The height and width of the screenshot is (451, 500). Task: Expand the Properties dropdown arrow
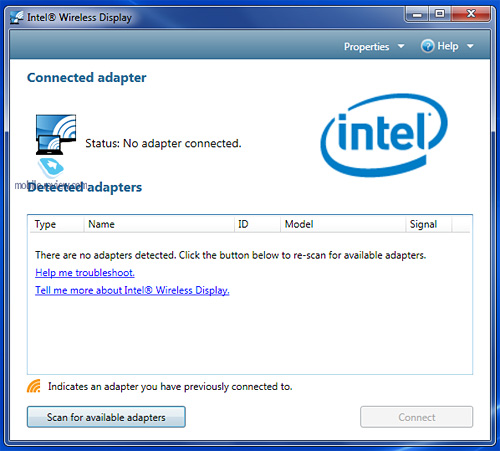click(x=401, y=46)
